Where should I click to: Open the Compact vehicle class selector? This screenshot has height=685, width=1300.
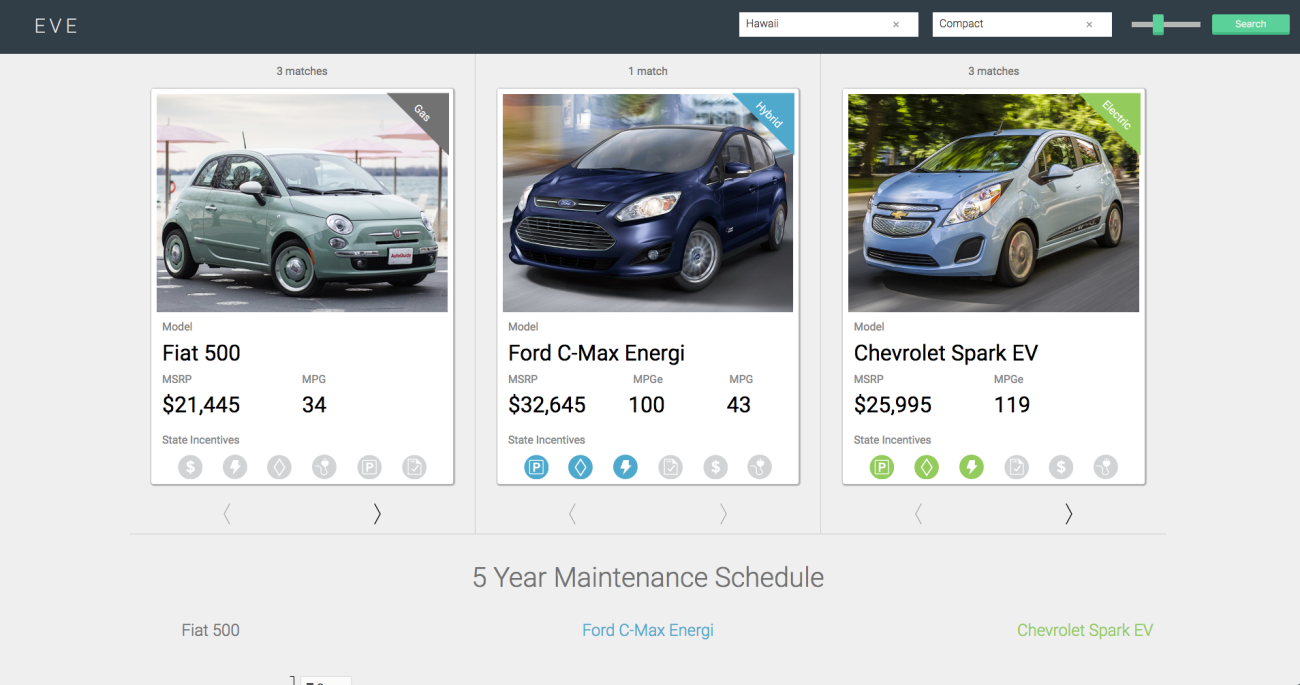tap(1022, 24)
